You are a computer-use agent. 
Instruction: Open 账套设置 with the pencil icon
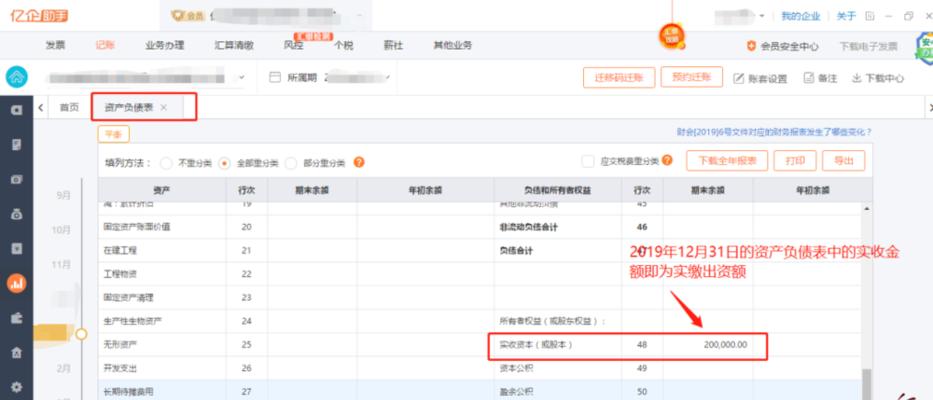click(x=760, y=79)
